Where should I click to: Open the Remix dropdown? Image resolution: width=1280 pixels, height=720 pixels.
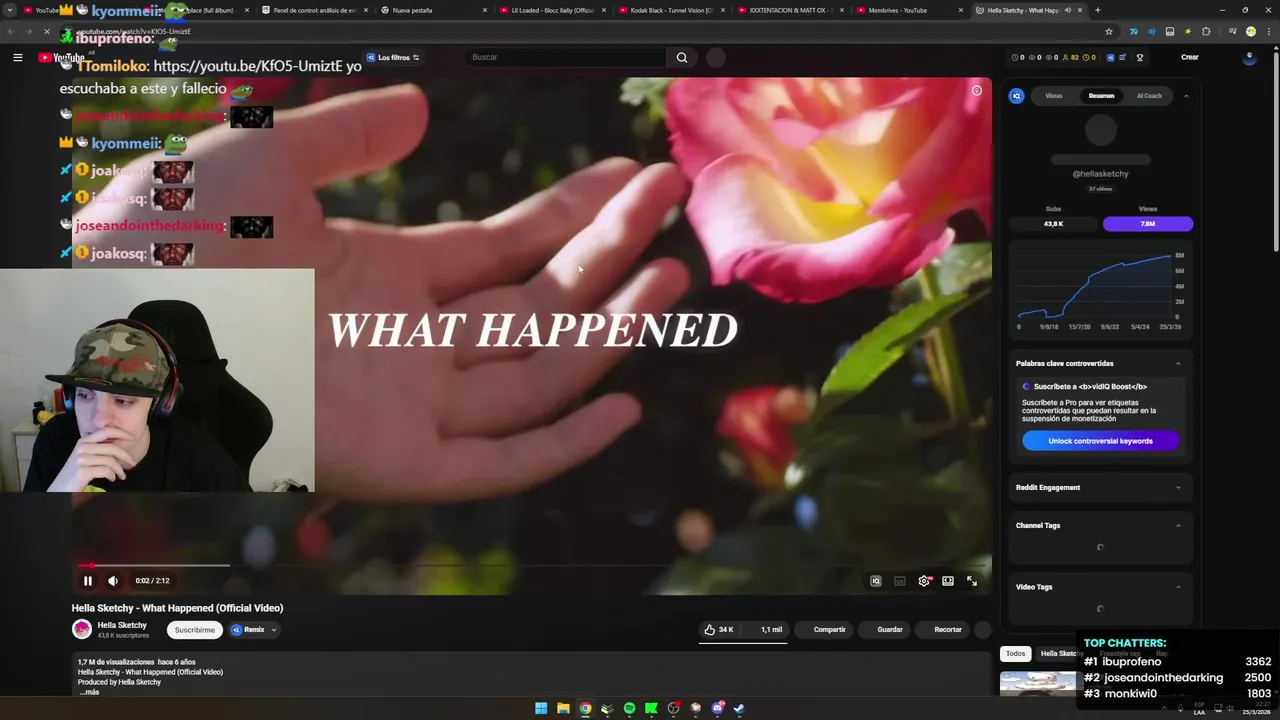click(x=254, y=630)
